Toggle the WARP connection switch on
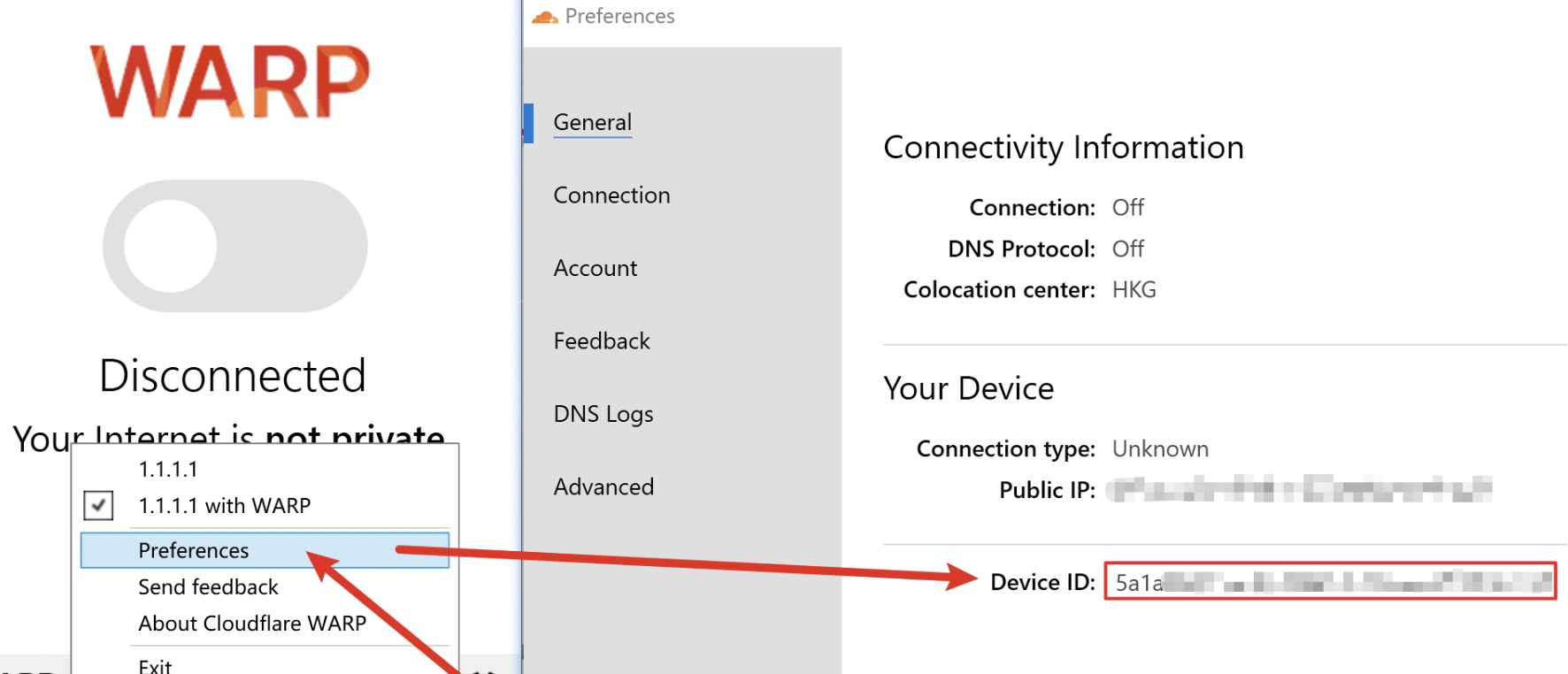1568x674 pixels. point(234,246)
